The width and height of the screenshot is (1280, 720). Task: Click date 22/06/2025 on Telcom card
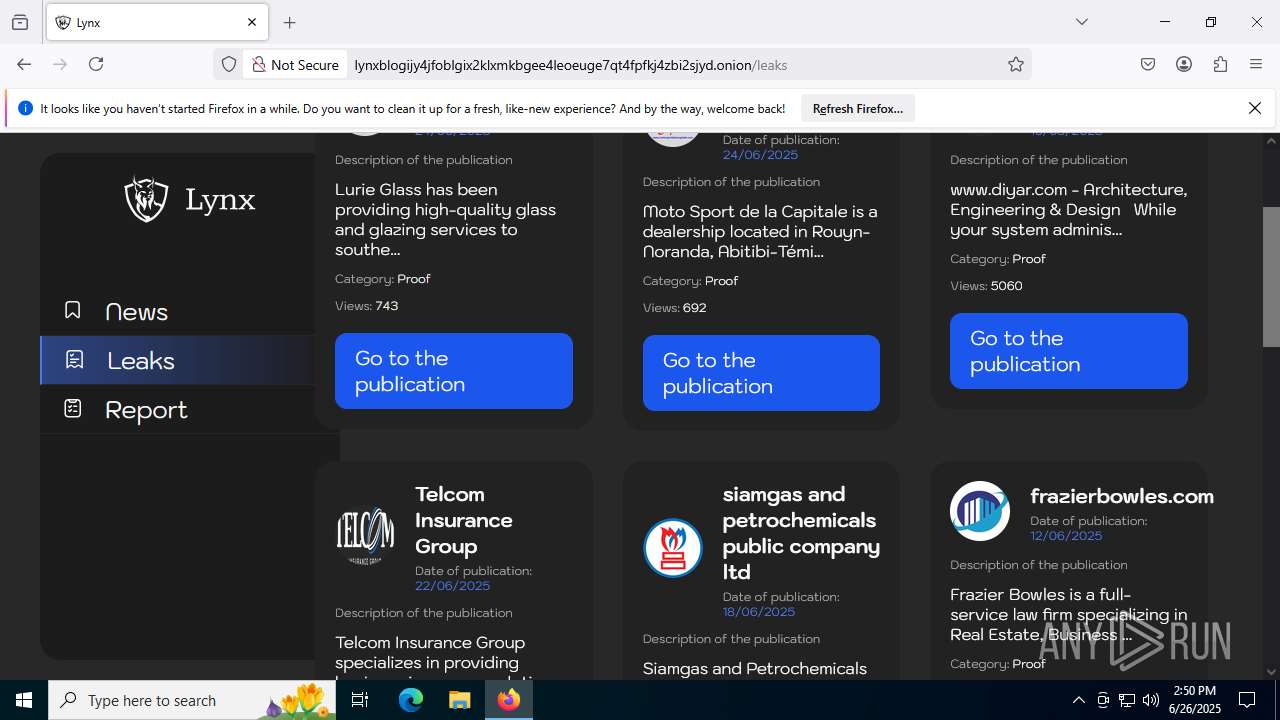click(x=453, y=586)
